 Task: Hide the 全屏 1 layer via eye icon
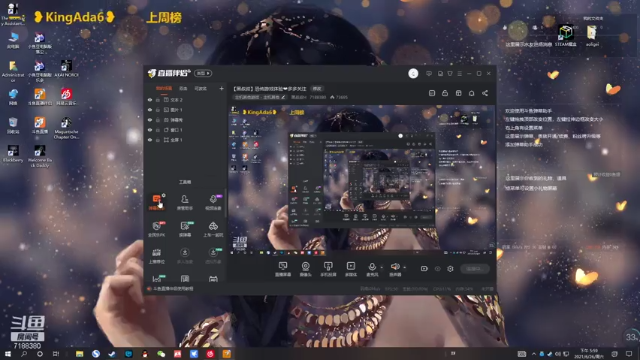pos(150,140)
